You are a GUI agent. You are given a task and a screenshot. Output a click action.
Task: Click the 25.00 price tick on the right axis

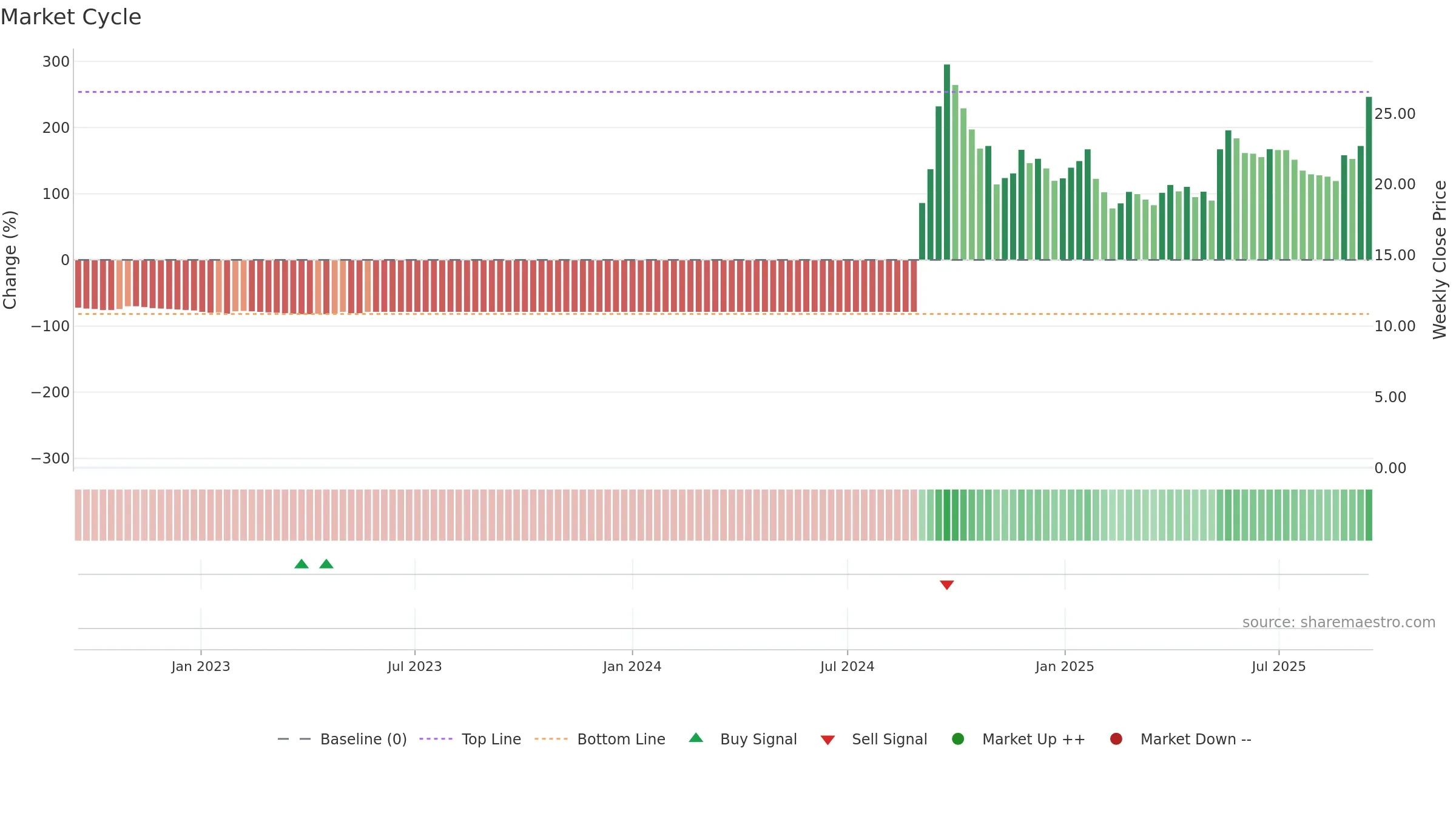[x=1395, y=114]
